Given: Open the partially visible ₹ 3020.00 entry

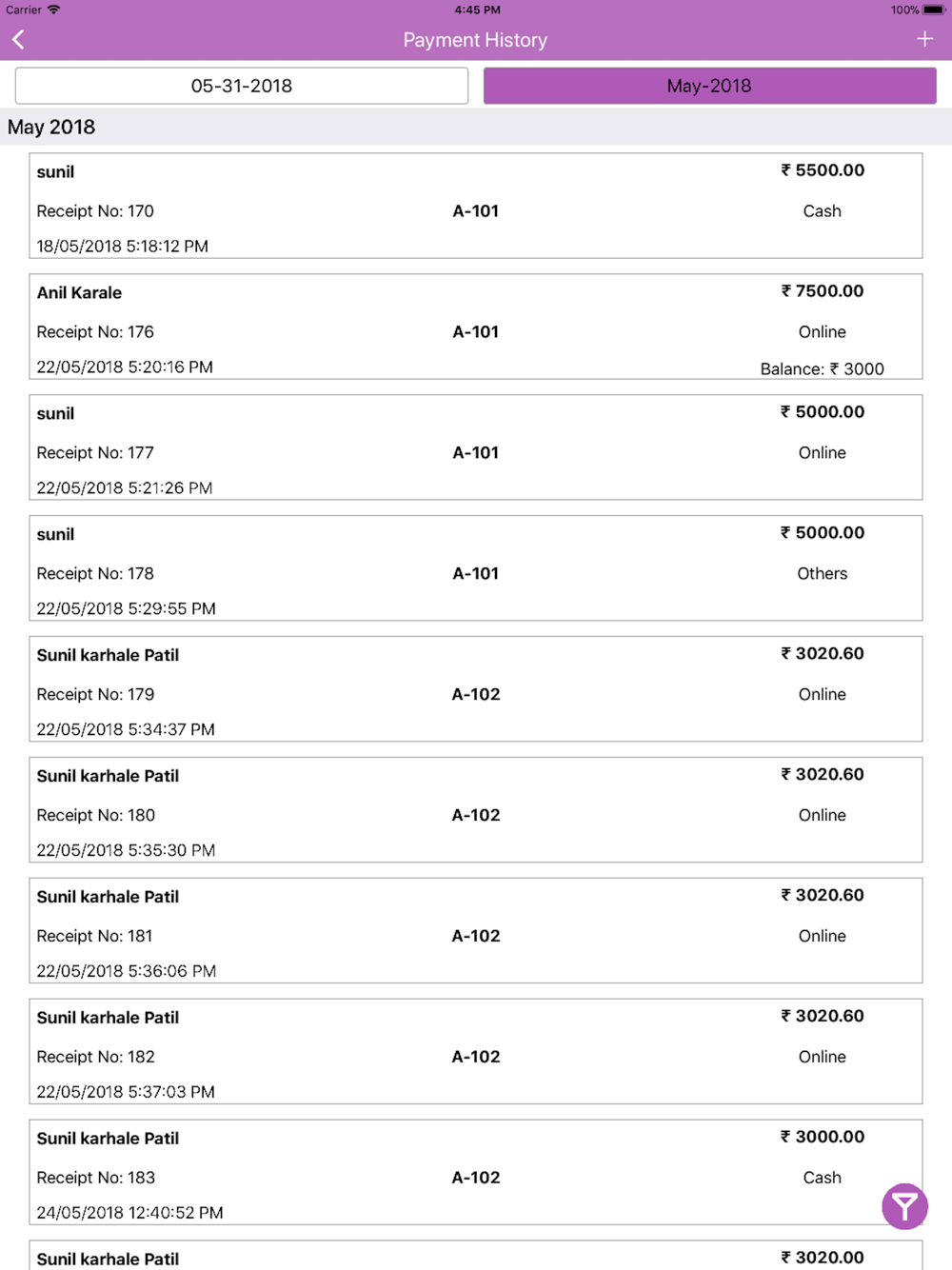Looking at the screenshot, I should 476,1257.
